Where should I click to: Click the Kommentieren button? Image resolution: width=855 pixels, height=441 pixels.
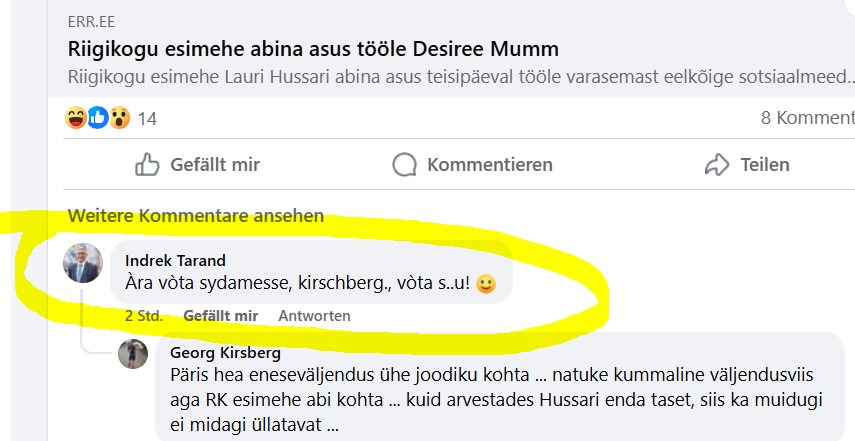(473, 165)
